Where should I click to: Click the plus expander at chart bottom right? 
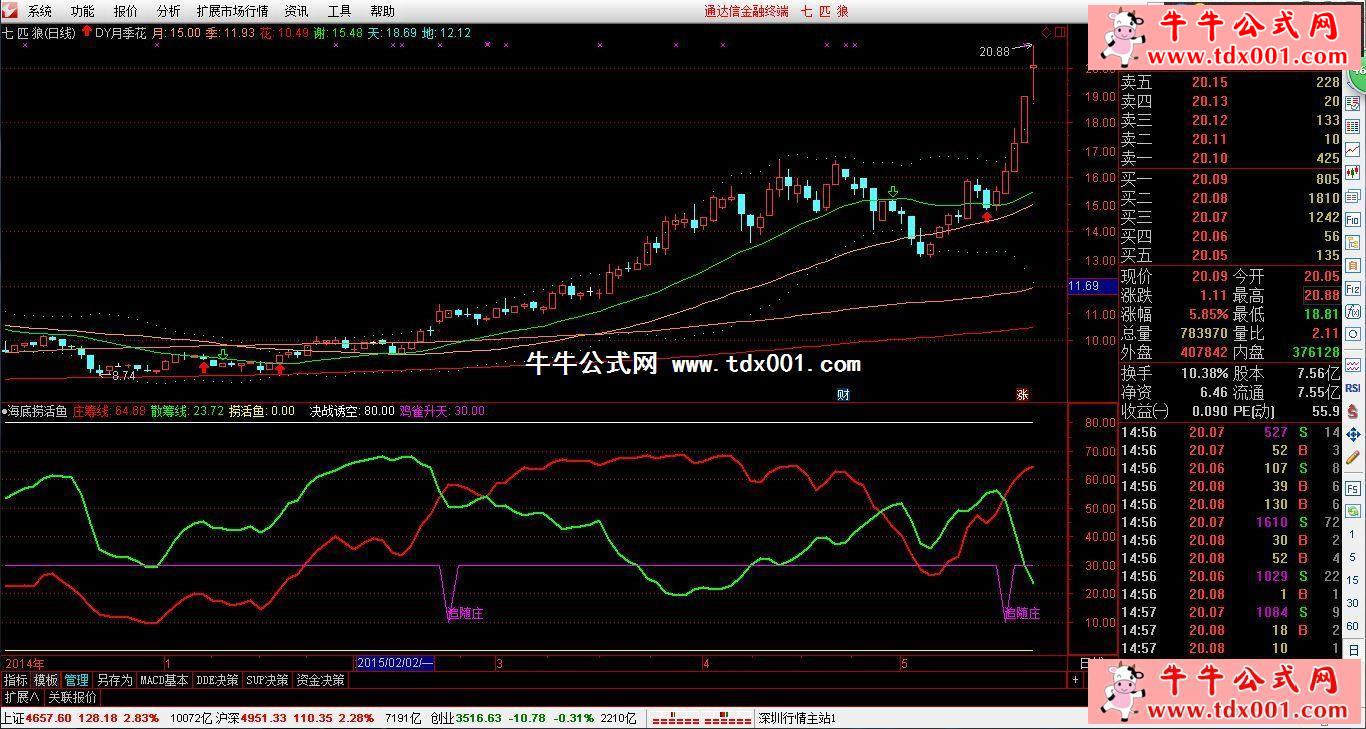click(x=1075, y=680)
